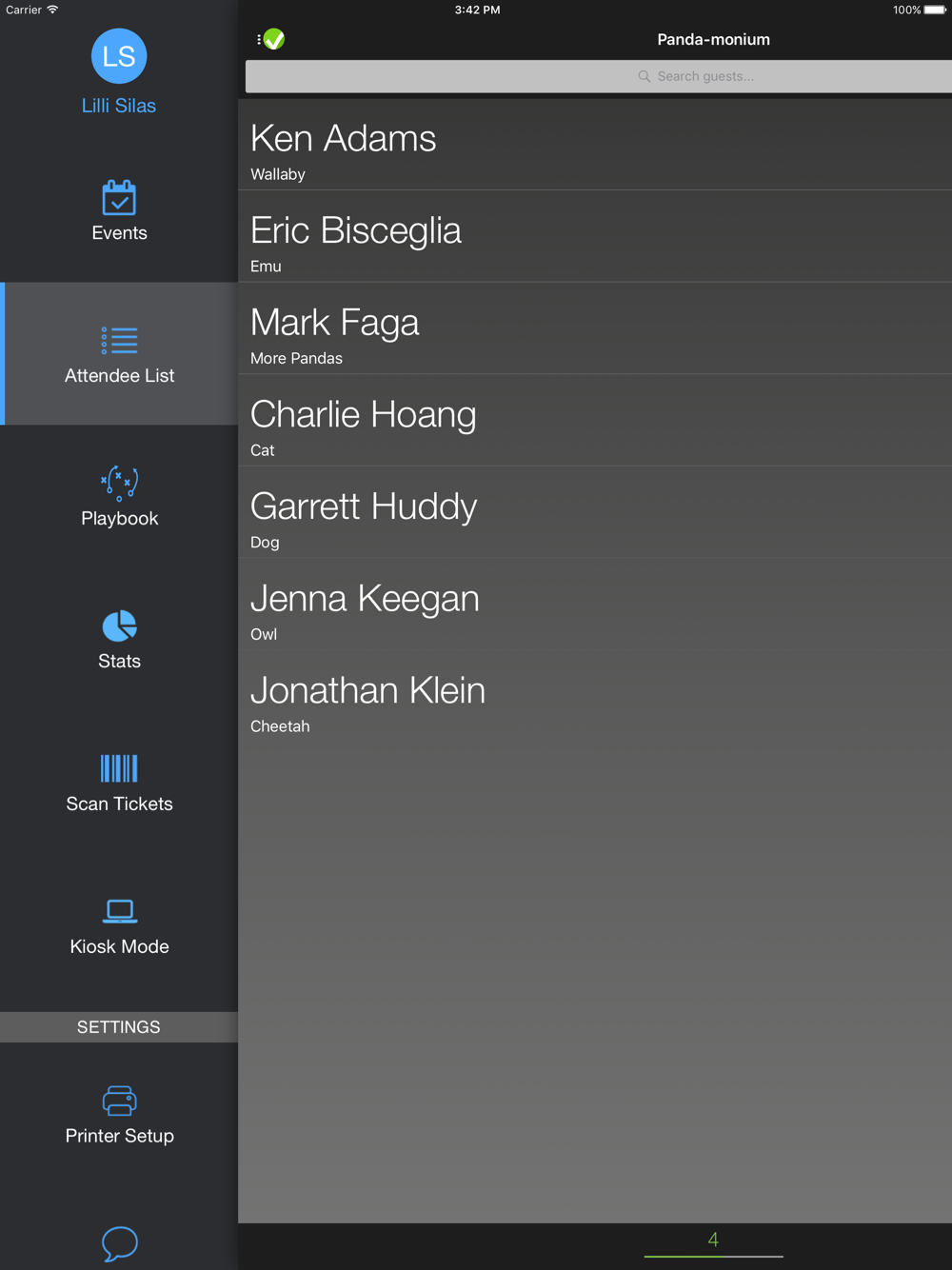The image size is (952, 1270).
Task: Tap the chat bubble icon
Action: click(x=119, y=1243)
